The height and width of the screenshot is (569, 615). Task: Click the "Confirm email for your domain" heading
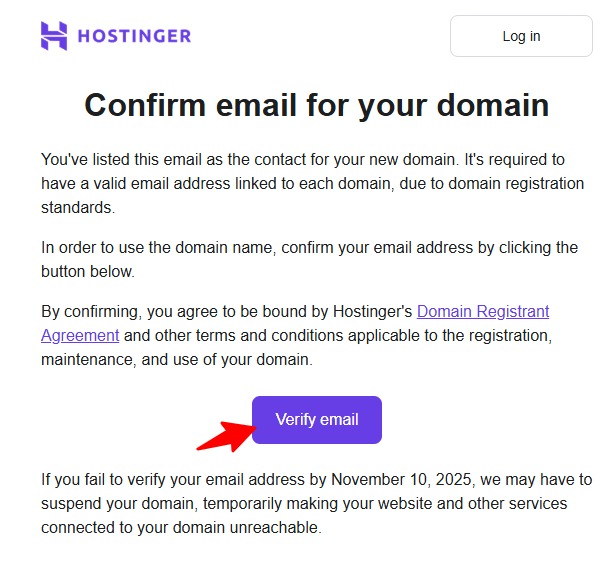316,105
